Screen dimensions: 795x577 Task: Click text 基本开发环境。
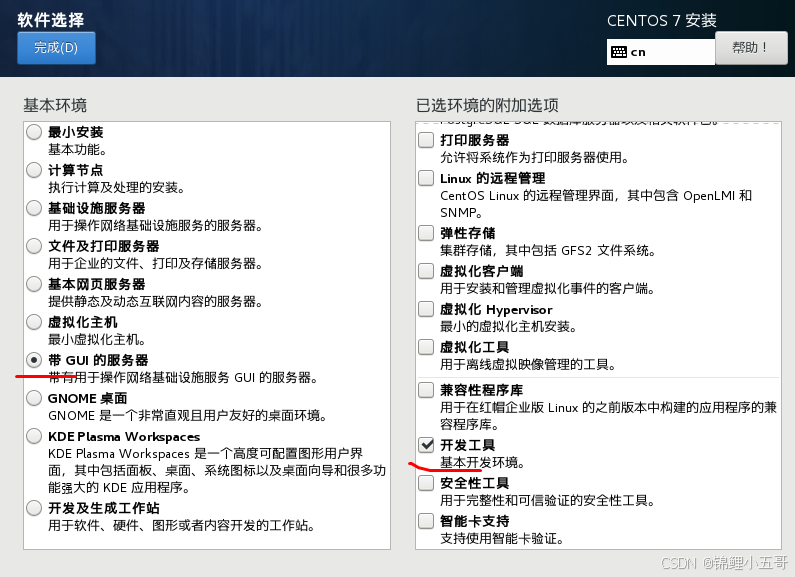(483, 462)
